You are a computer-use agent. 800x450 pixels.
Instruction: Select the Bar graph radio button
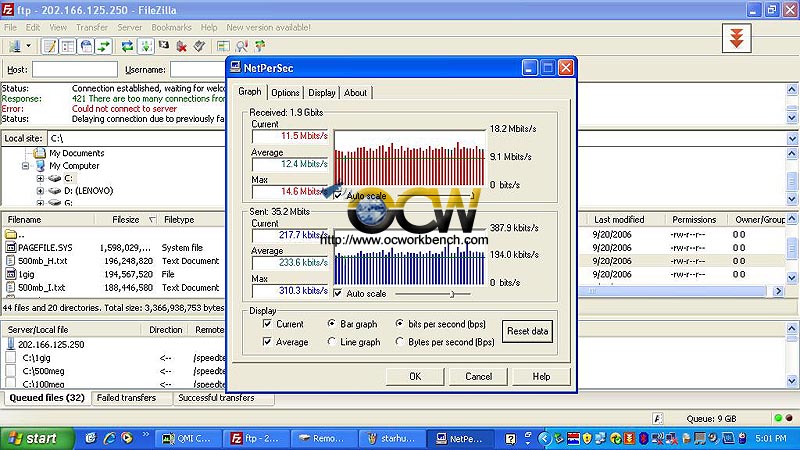(332, 323)
